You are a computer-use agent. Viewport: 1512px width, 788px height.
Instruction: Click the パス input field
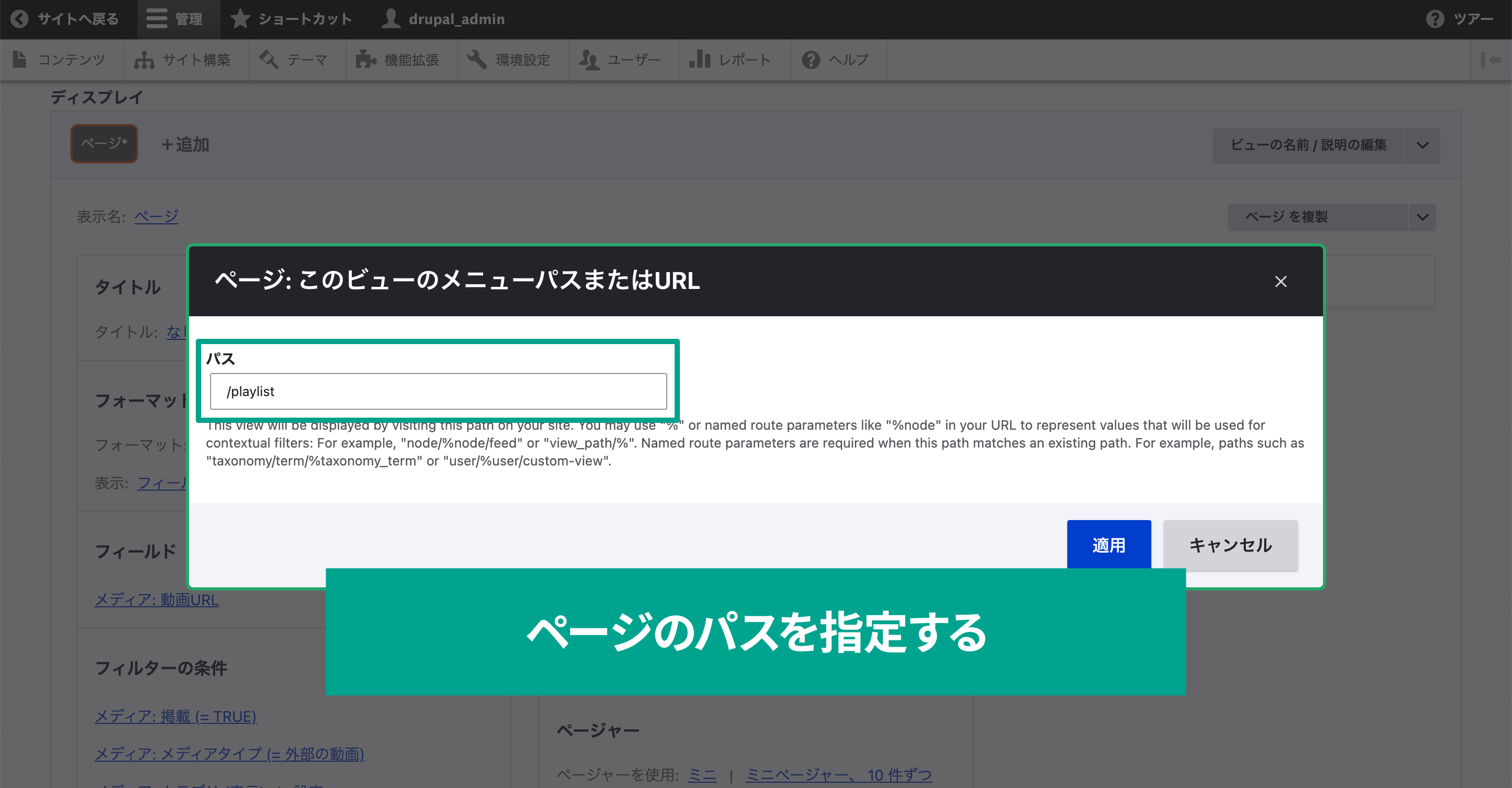click(438, 391)
